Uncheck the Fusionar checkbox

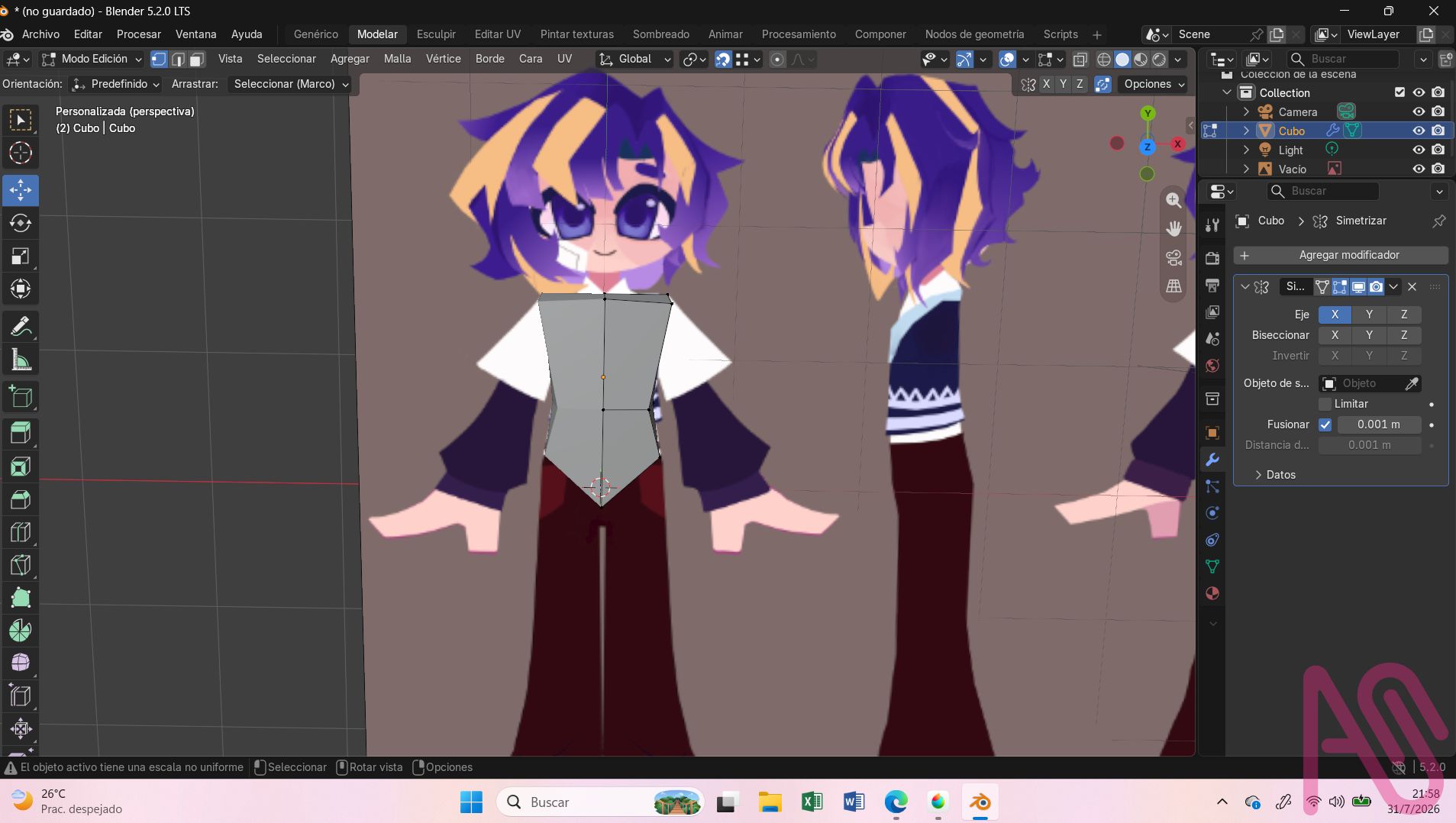pyautogui.click(x=1325, y=424)
